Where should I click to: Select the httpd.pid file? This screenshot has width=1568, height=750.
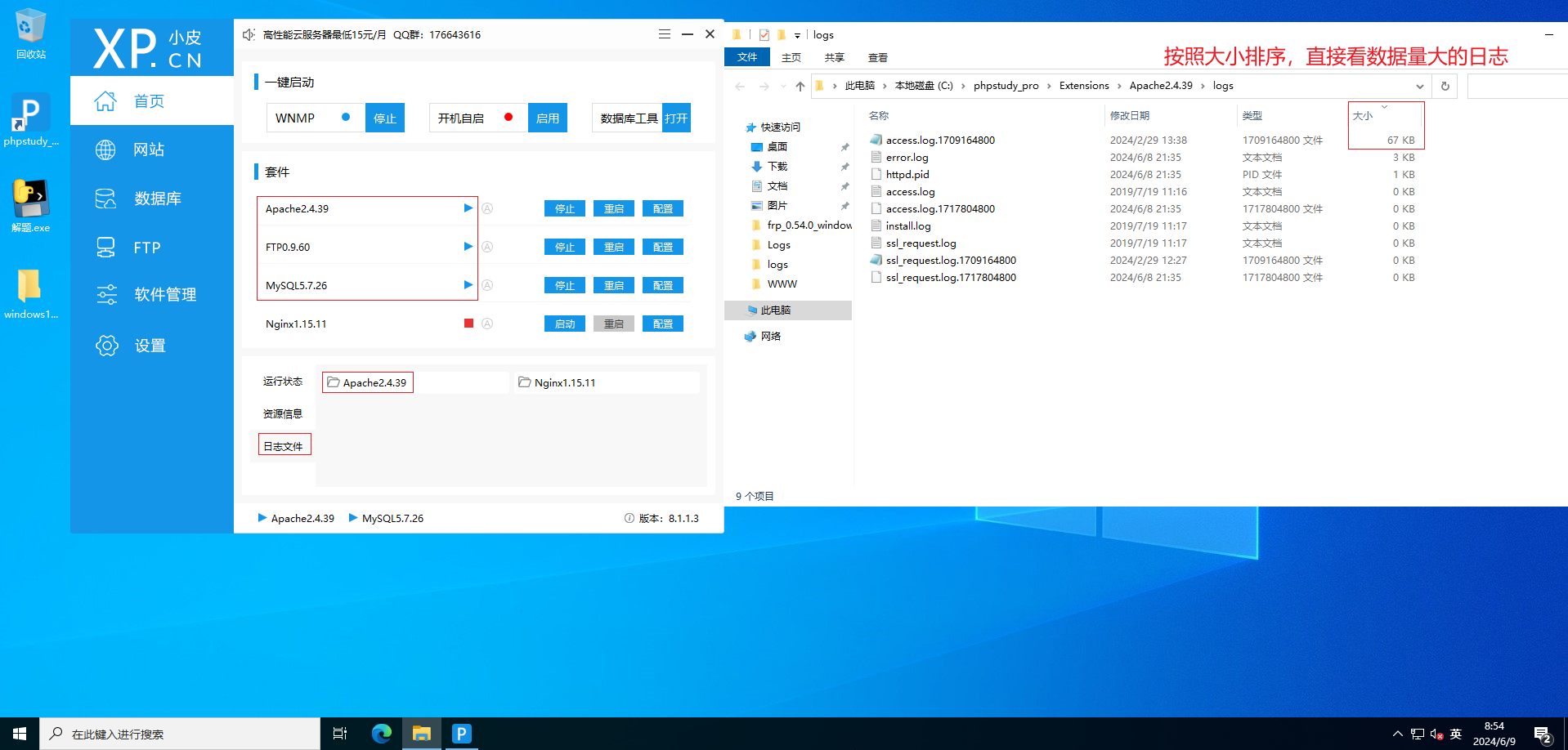(x=907, y=174)
